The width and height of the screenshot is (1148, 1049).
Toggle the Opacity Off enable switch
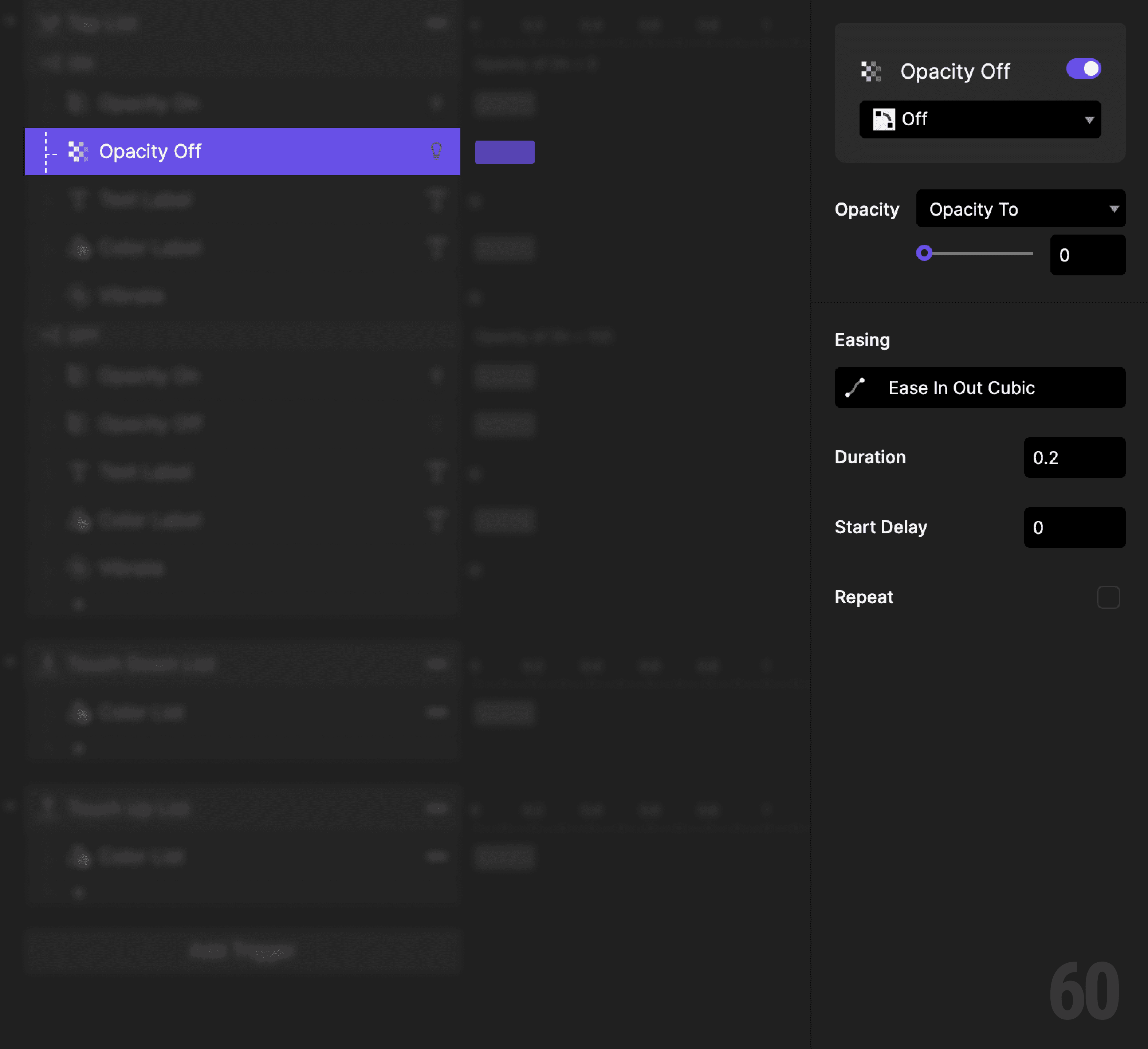pyautogui.click(x=1082, y=68)
